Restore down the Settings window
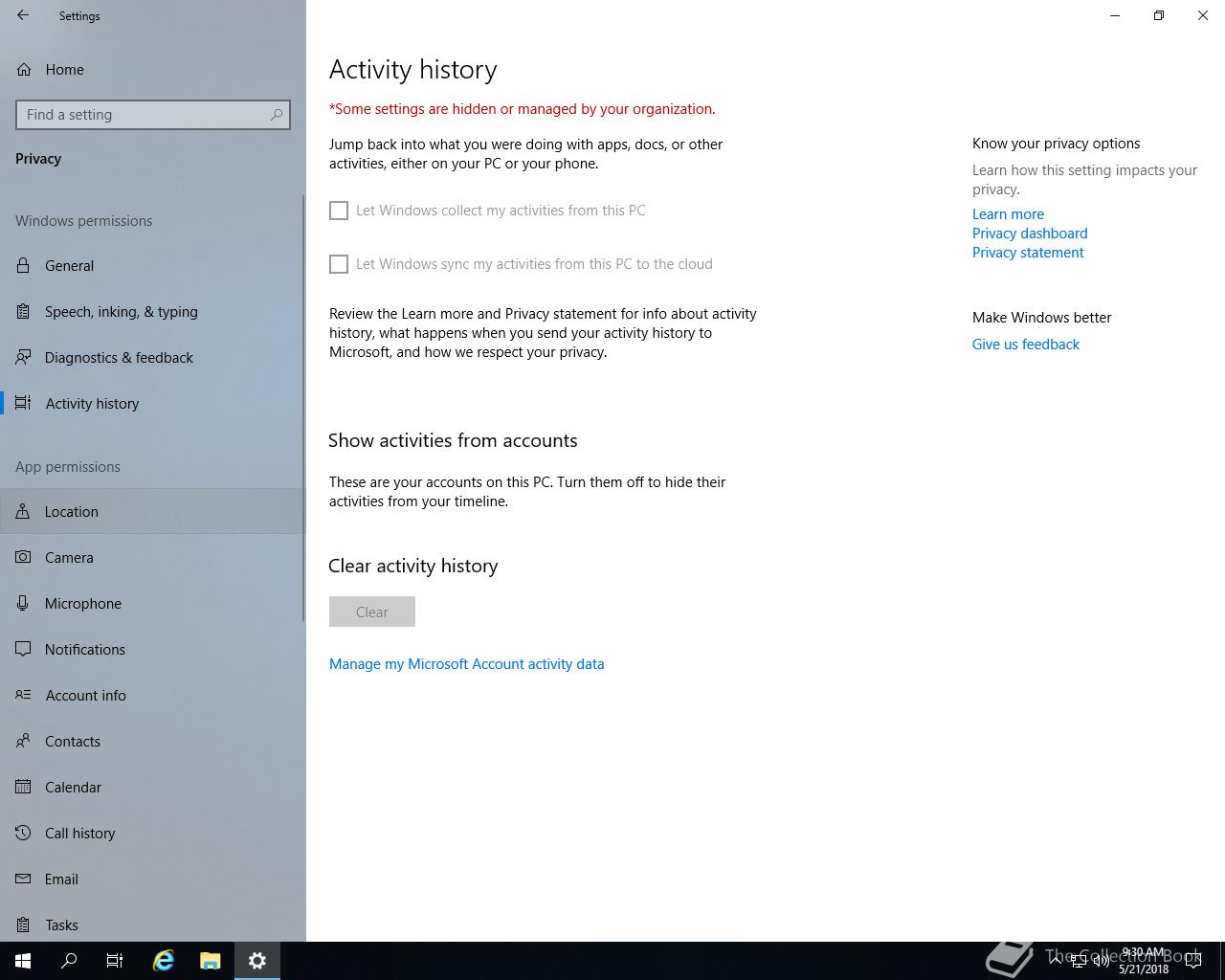Image resolution: width=1225 pixels, height=980 pixels. pos(1159,15)
